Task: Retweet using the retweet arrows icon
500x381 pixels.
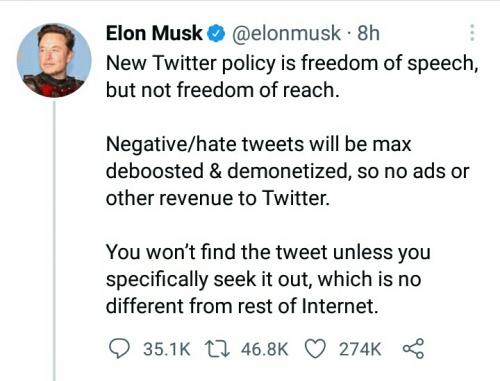Action: [x=217, y=349]
